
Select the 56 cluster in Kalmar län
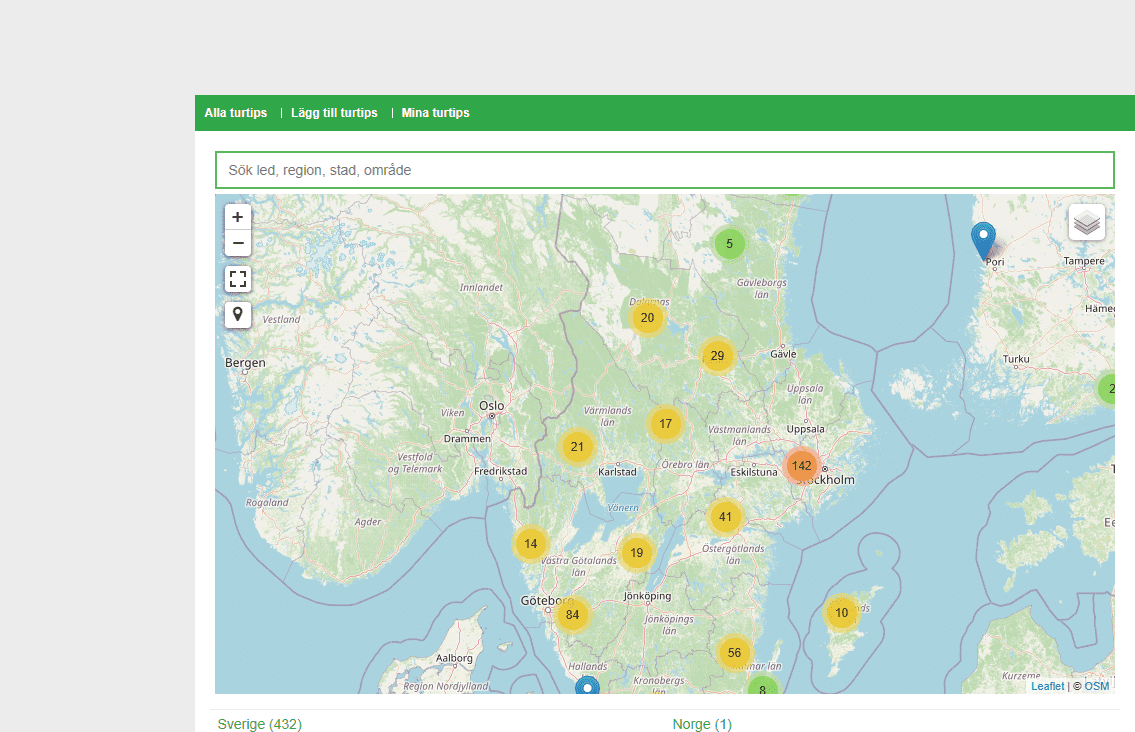[x=734, y=653]
